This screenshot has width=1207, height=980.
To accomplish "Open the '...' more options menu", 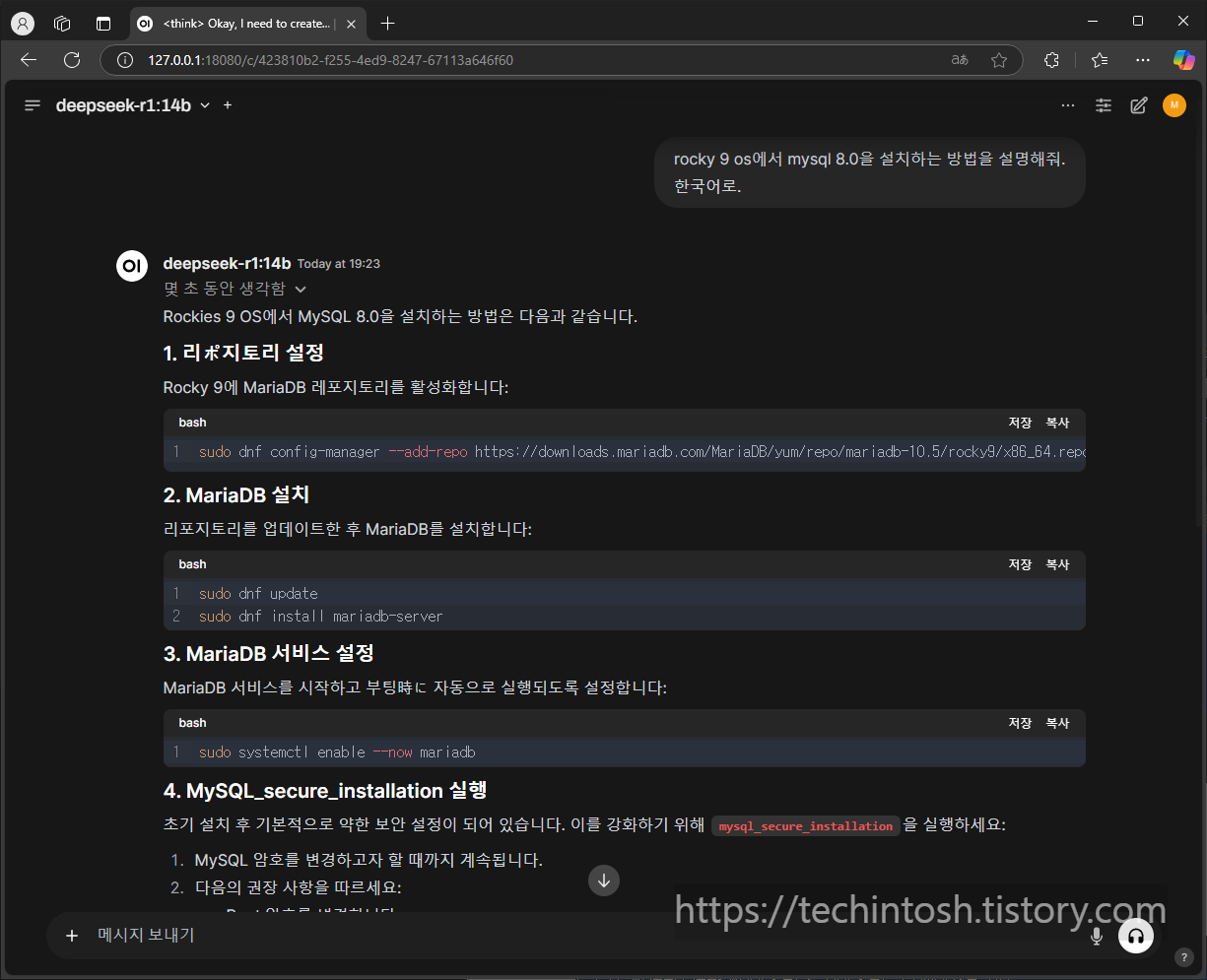I will pos(1068,105).
